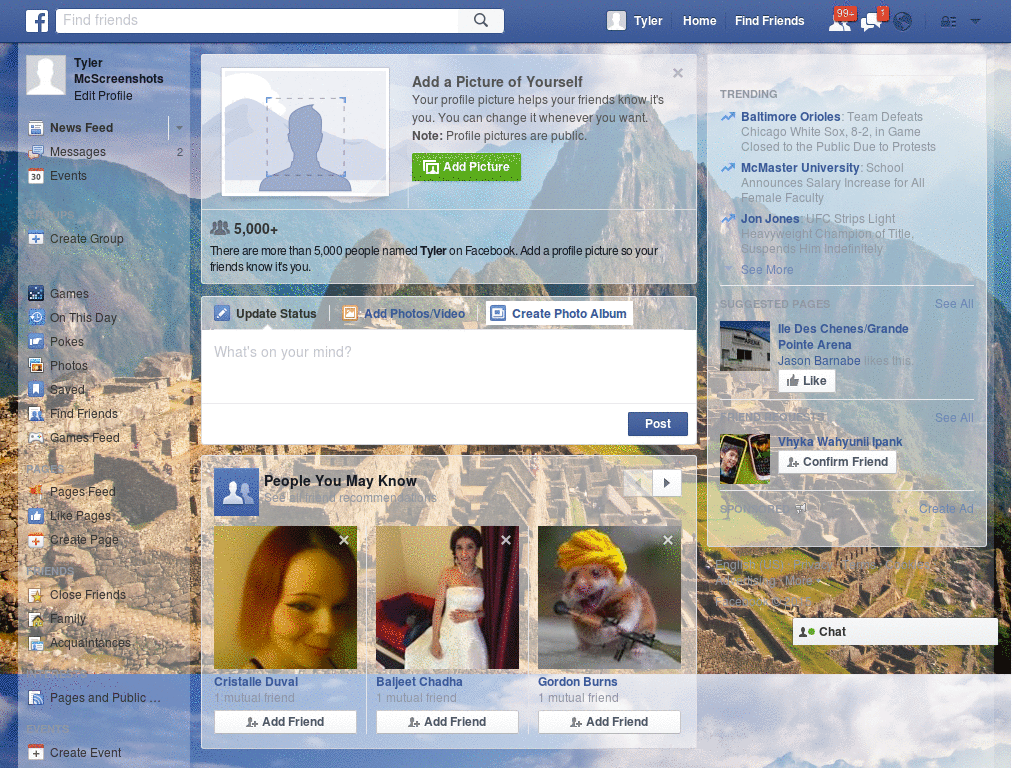
Task: Expand News Feed options arrow
Action: click(179, 128)
